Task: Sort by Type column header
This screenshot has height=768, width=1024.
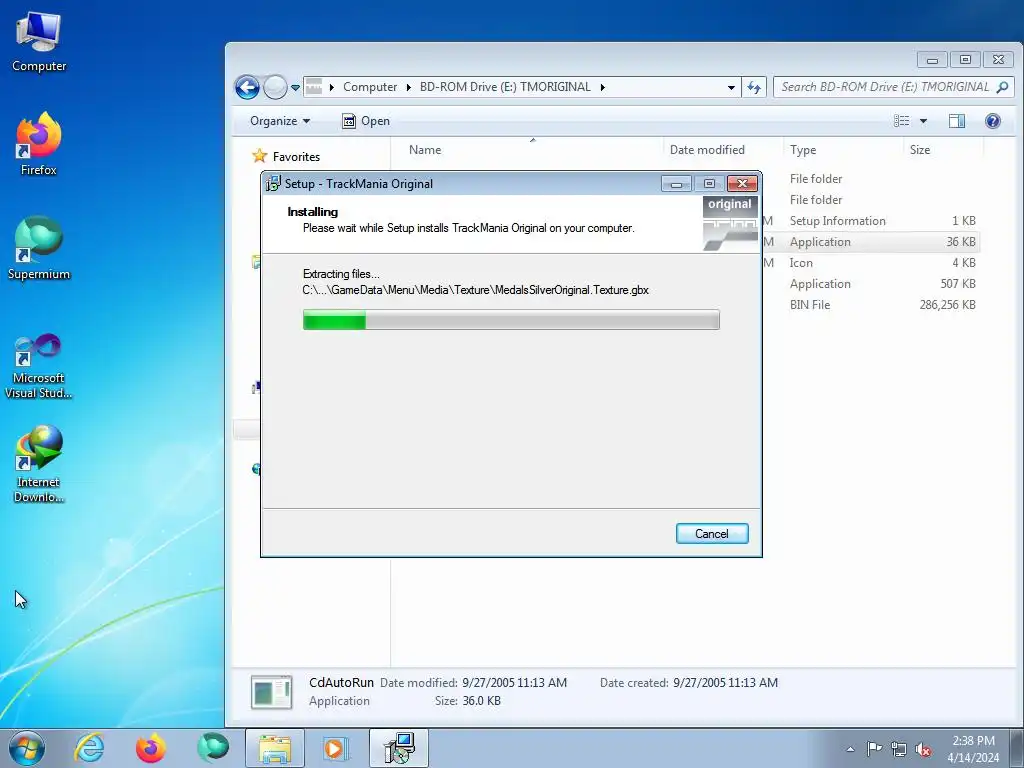Action: pos(803,150)
